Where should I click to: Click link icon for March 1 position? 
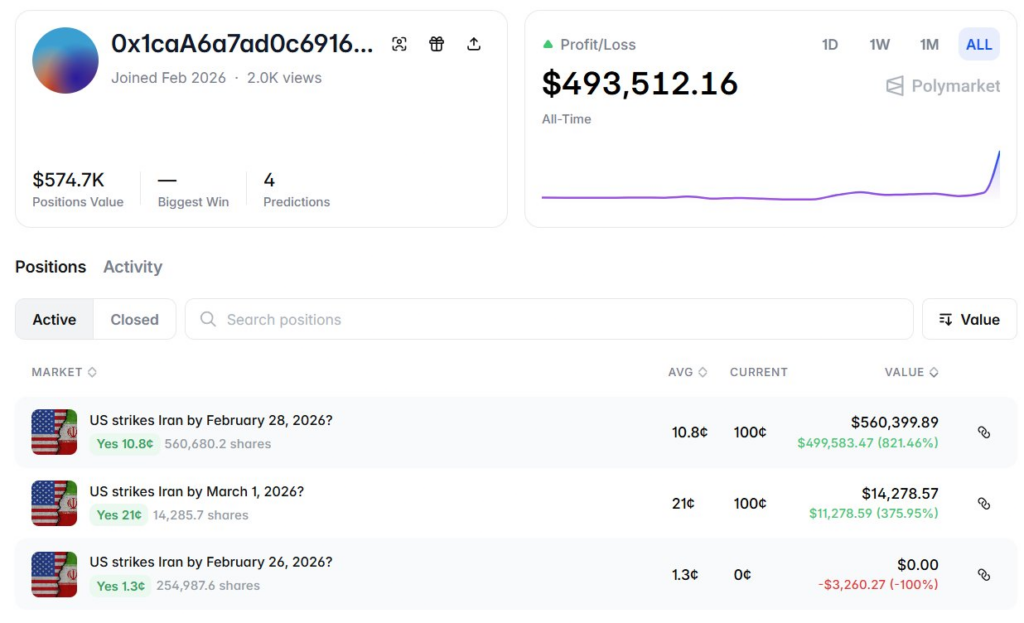(983, 503)
